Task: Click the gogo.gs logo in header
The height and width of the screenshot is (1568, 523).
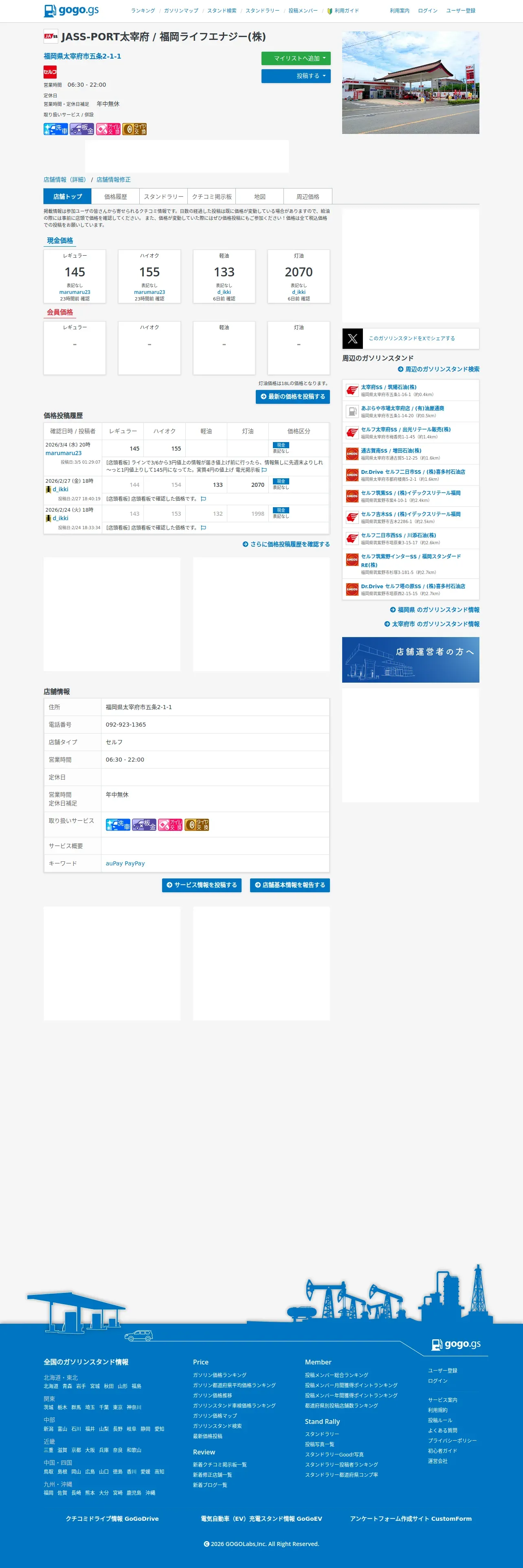Action: tap(71, 10)
